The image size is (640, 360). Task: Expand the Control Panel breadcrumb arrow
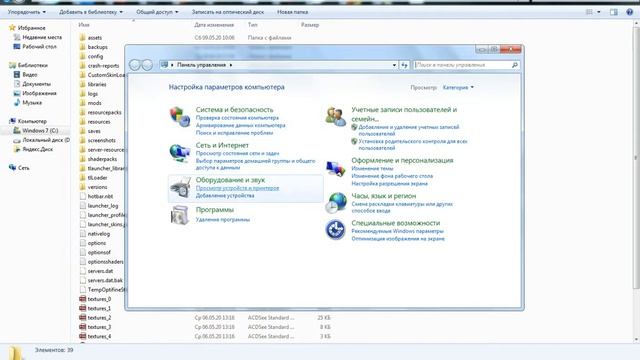(x=231, y=65)
